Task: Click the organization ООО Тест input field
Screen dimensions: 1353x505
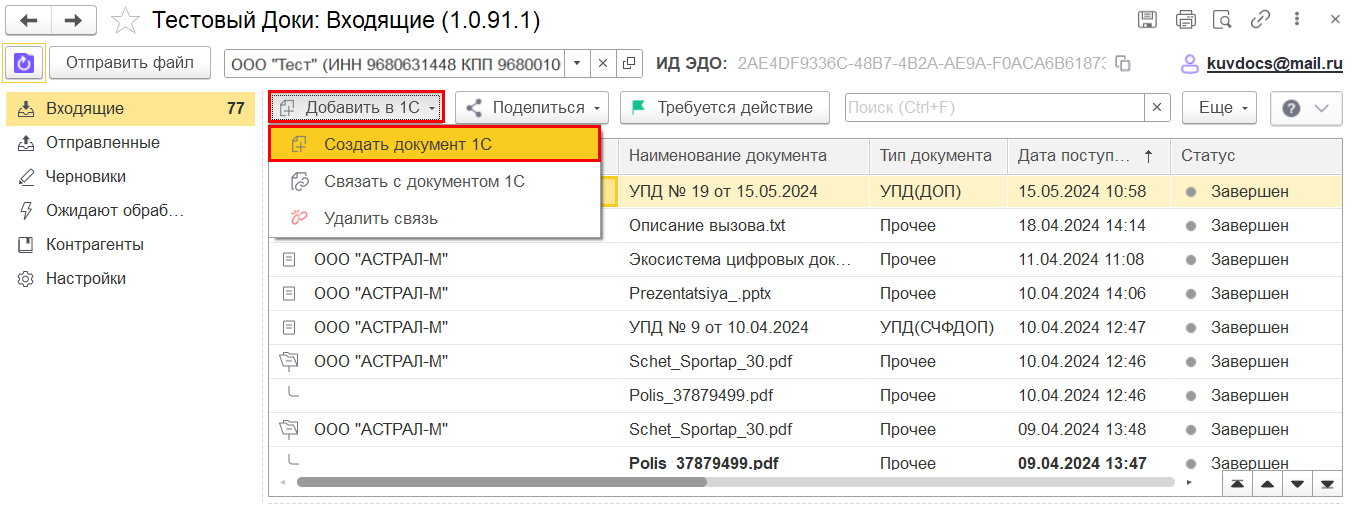Action: pyautogui.click(x=394, y=63)
